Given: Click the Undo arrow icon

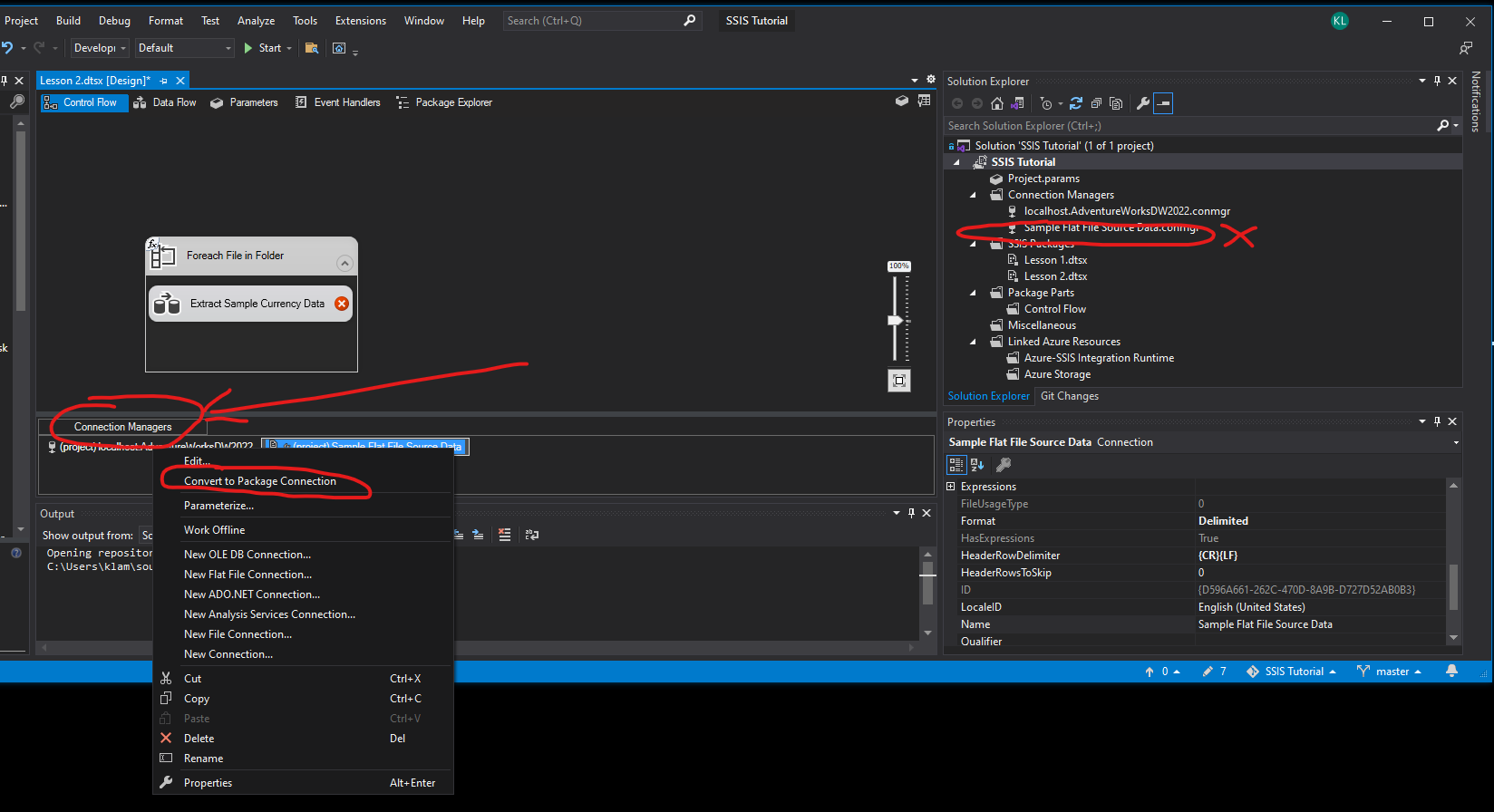Looking at the screenshot, I should 8,48.
